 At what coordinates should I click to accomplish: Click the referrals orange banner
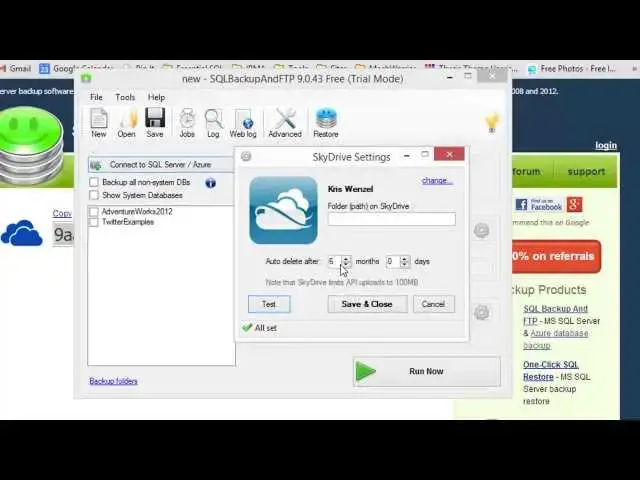pyautogui.click(x=557, y=256)
